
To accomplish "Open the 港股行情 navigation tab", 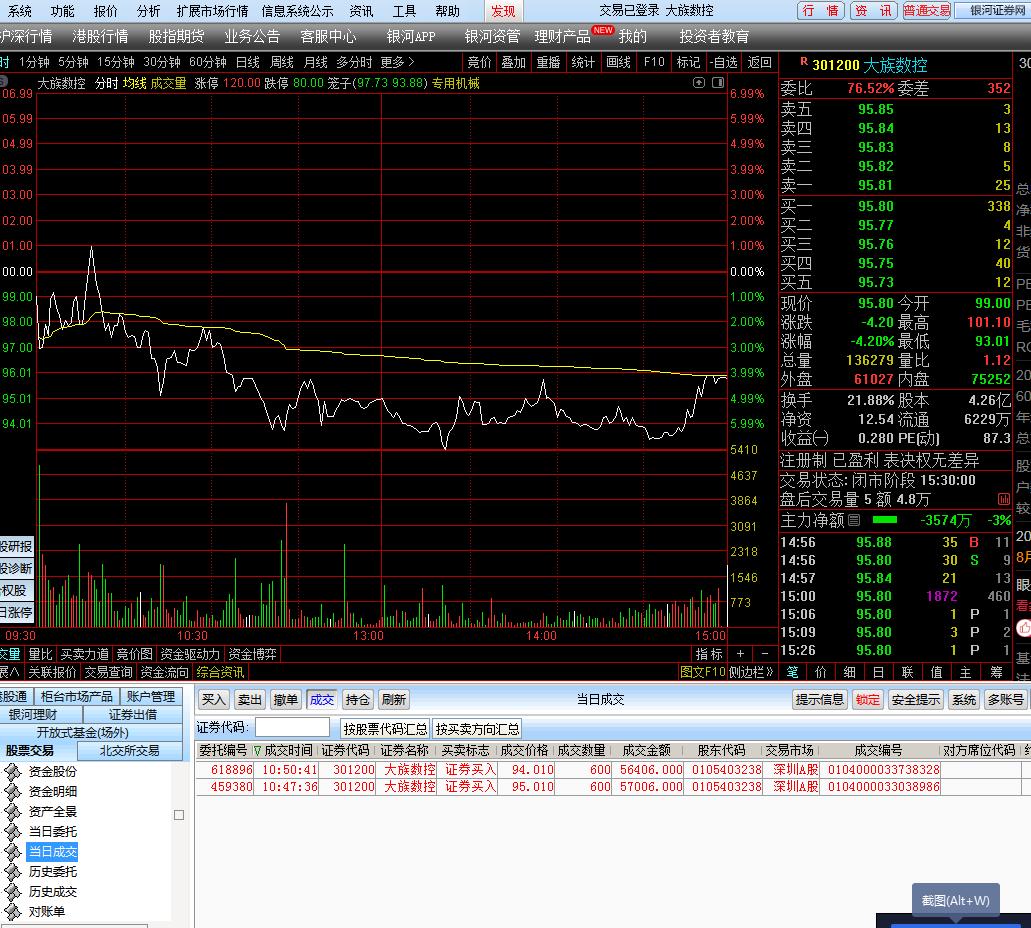I will 100,36.
